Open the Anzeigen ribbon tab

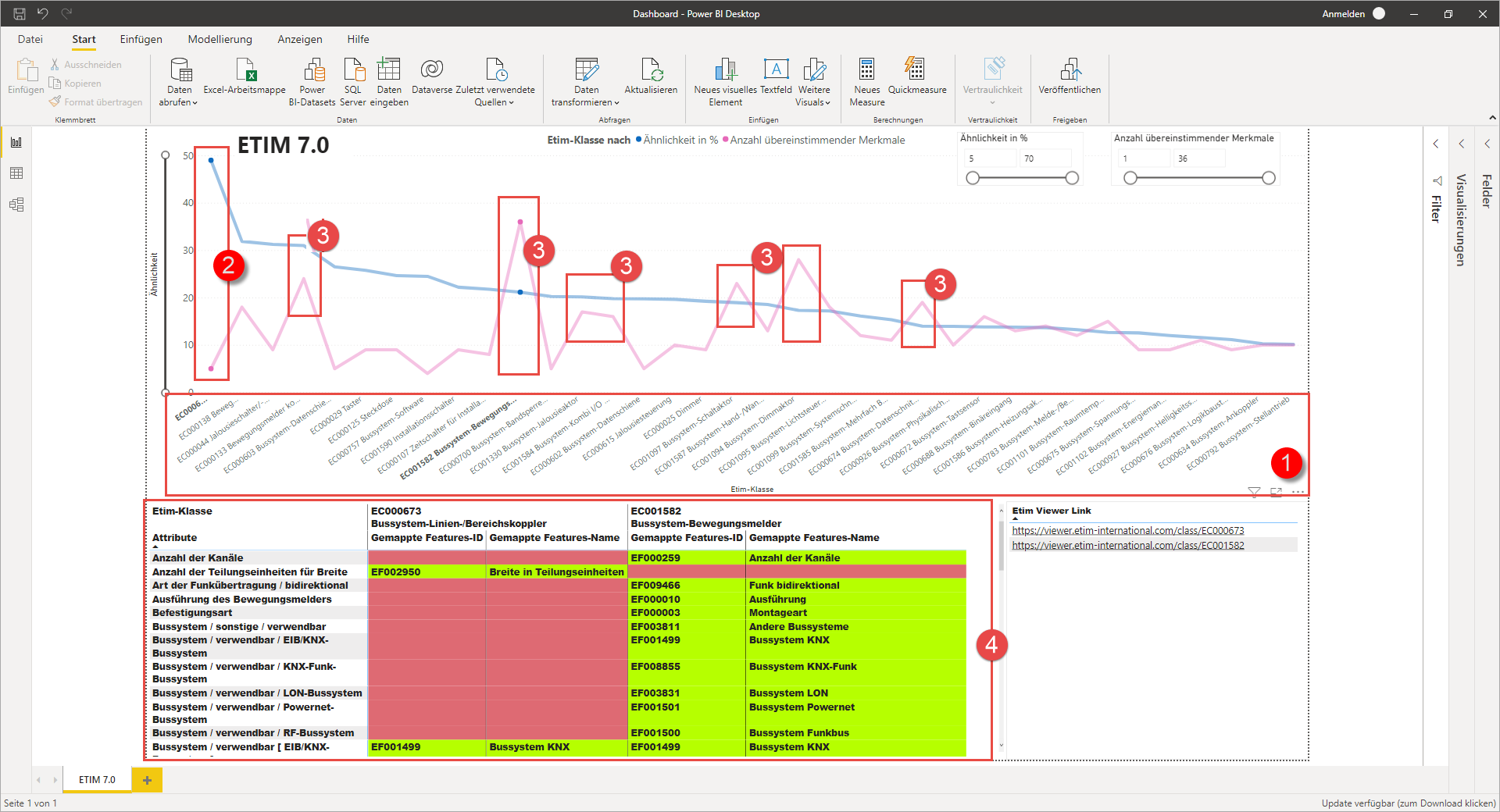coord(300,39)
